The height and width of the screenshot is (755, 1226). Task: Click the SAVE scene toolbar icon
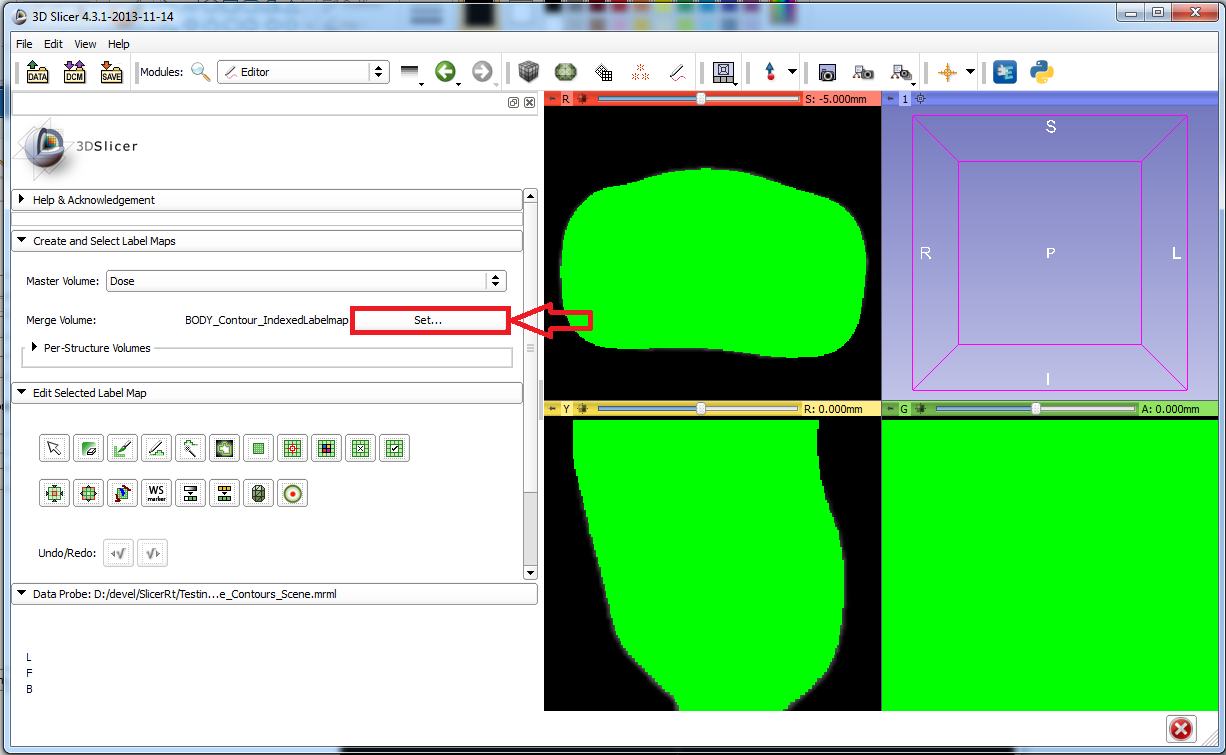pyautogui.click(x=111, y=72)
